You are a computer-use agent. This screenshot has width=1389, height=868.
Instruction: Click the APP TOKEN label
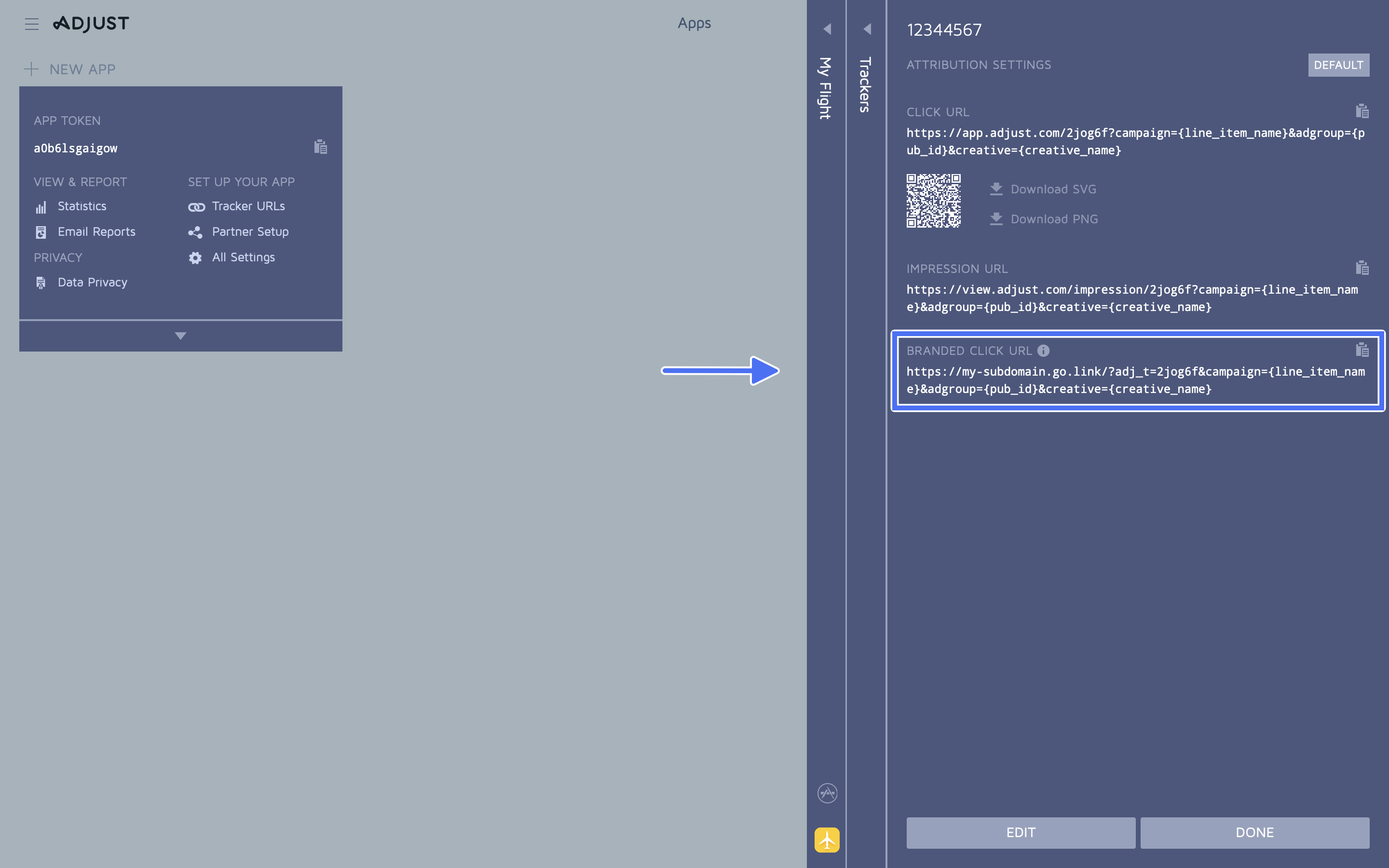point(67,121)
